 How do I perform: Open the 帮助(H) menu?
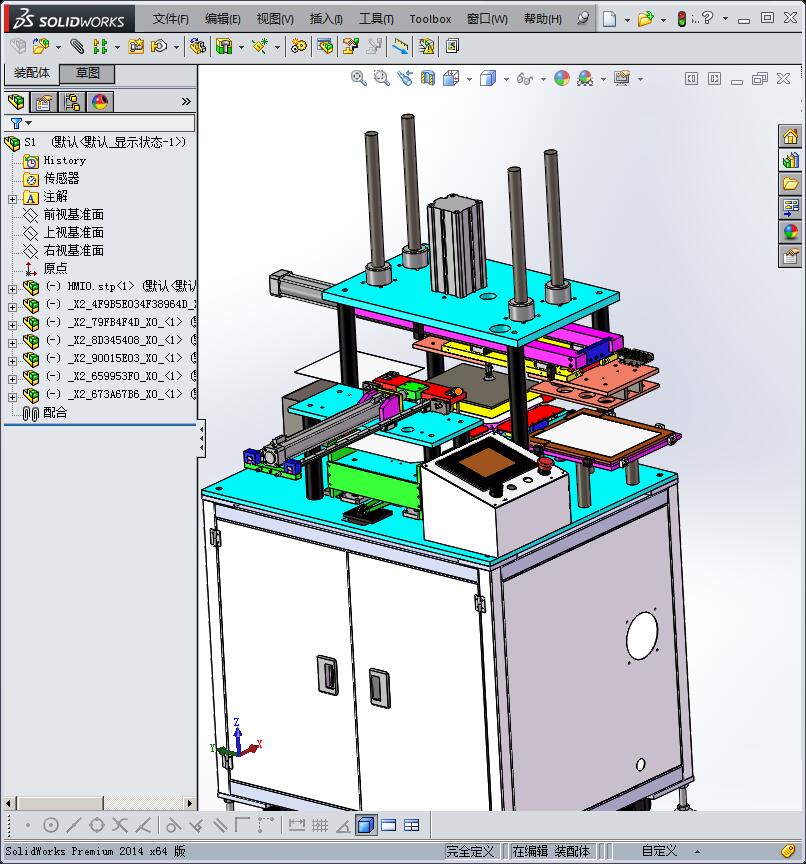543,19
